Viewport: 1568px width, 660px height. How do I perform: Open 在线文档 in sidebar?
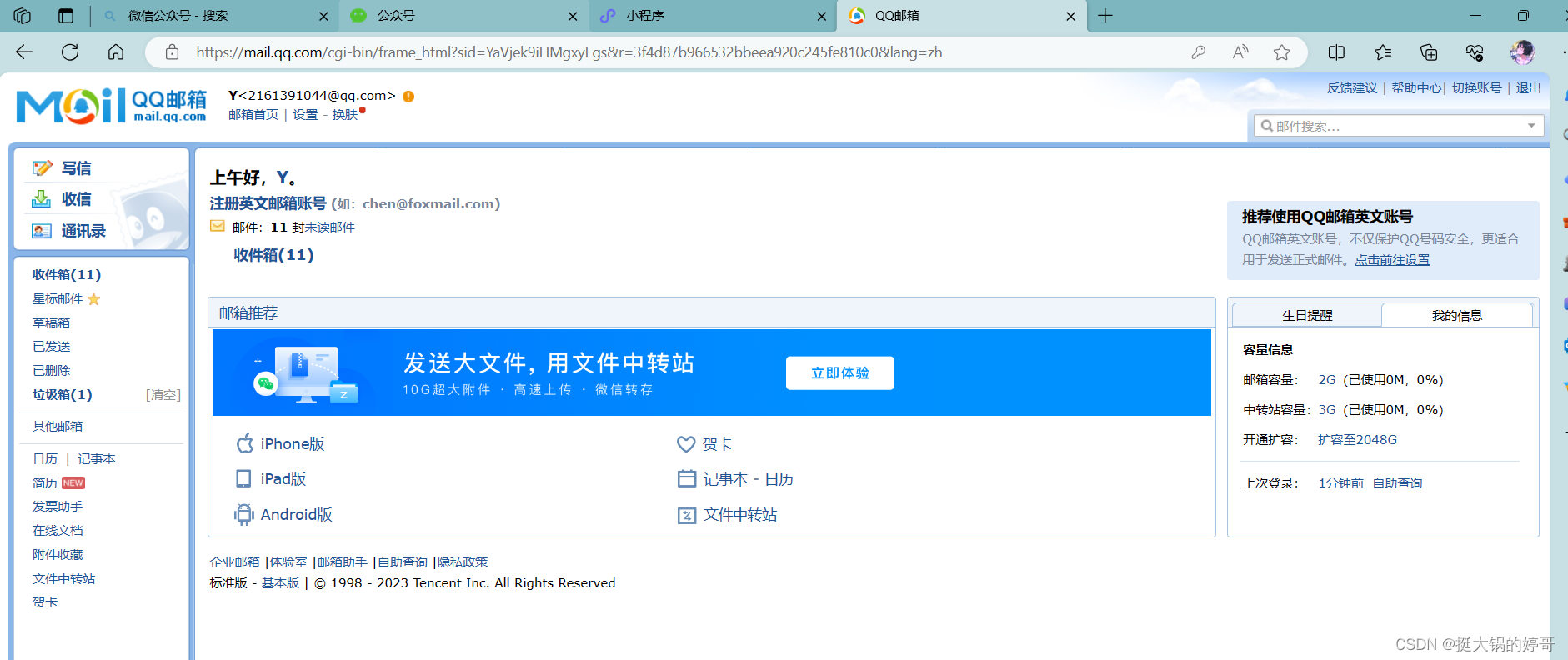[58, 530]
